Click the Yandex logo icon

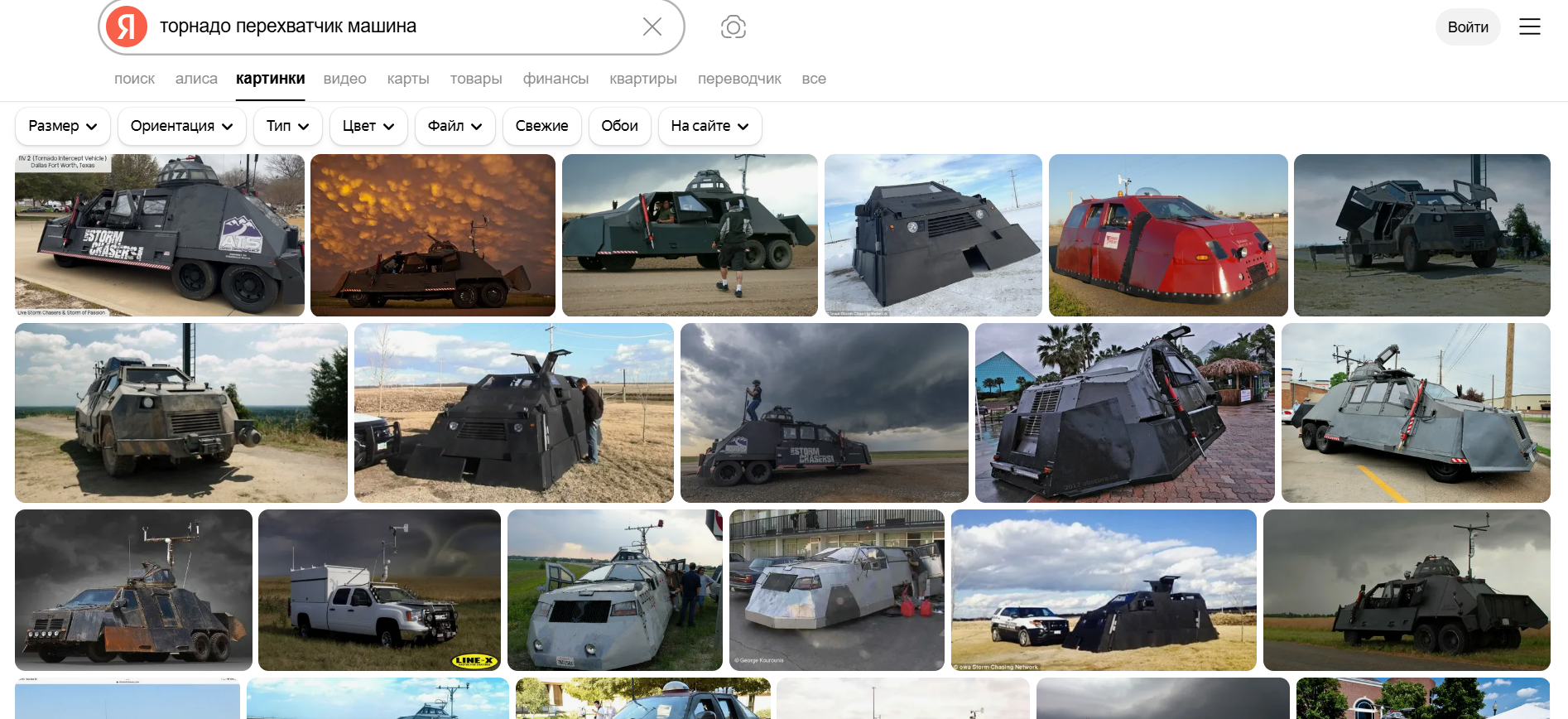(x=127, y=27)
